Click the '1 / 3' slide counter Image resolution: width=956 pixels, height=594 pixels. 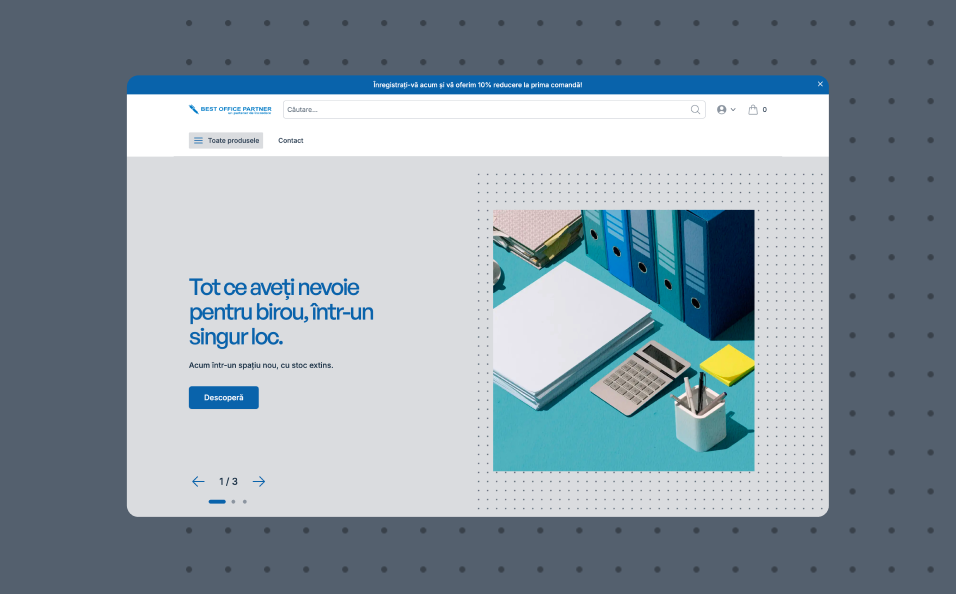pos(228,481)
